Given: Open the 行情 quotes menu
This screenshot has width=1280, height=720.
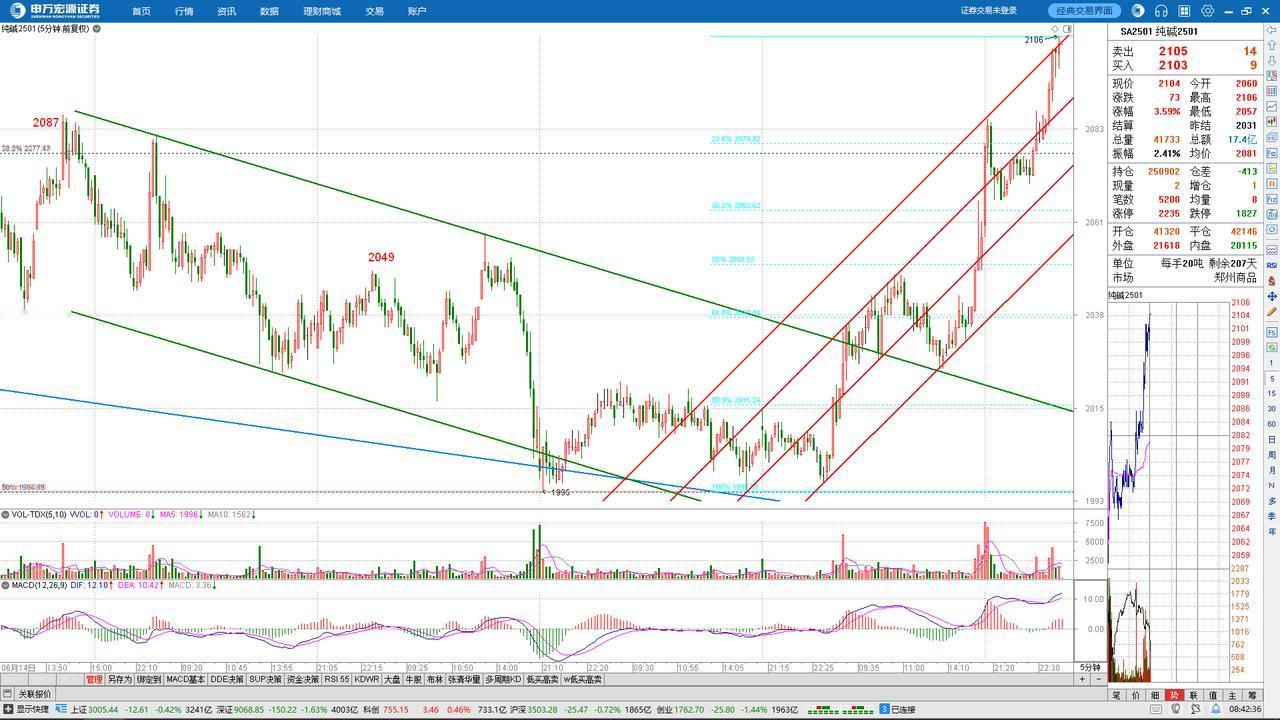Looking at the screenshot, I should point(184,11).
